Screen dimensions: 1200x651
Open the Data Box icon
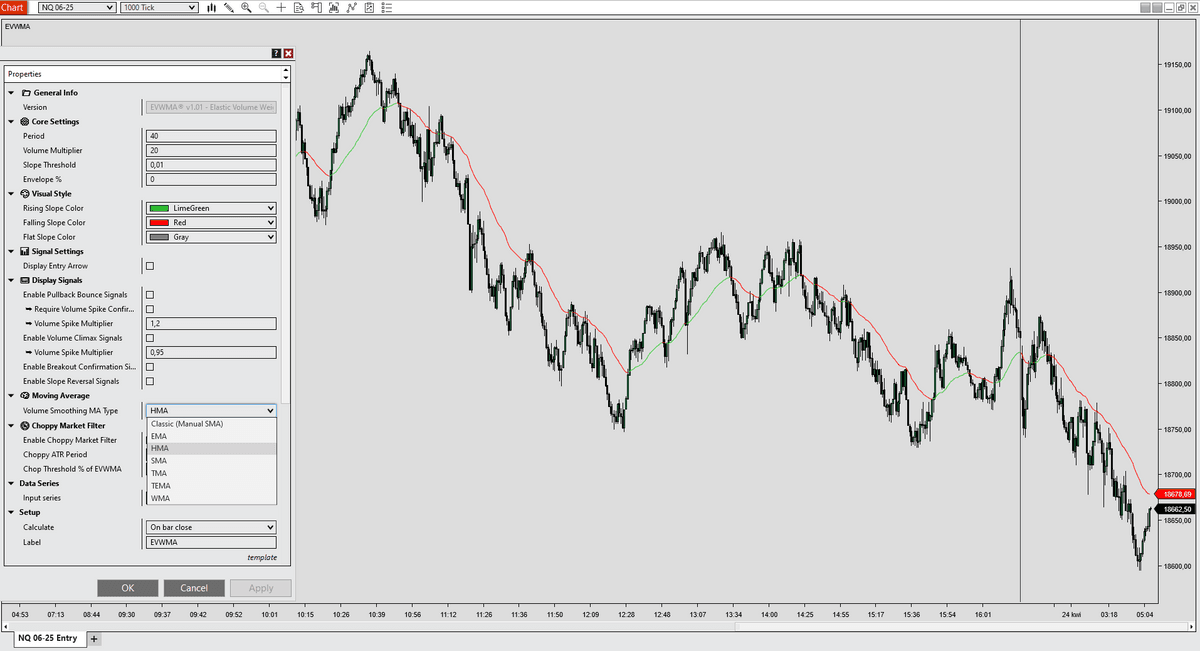click(x=299, y=8)
